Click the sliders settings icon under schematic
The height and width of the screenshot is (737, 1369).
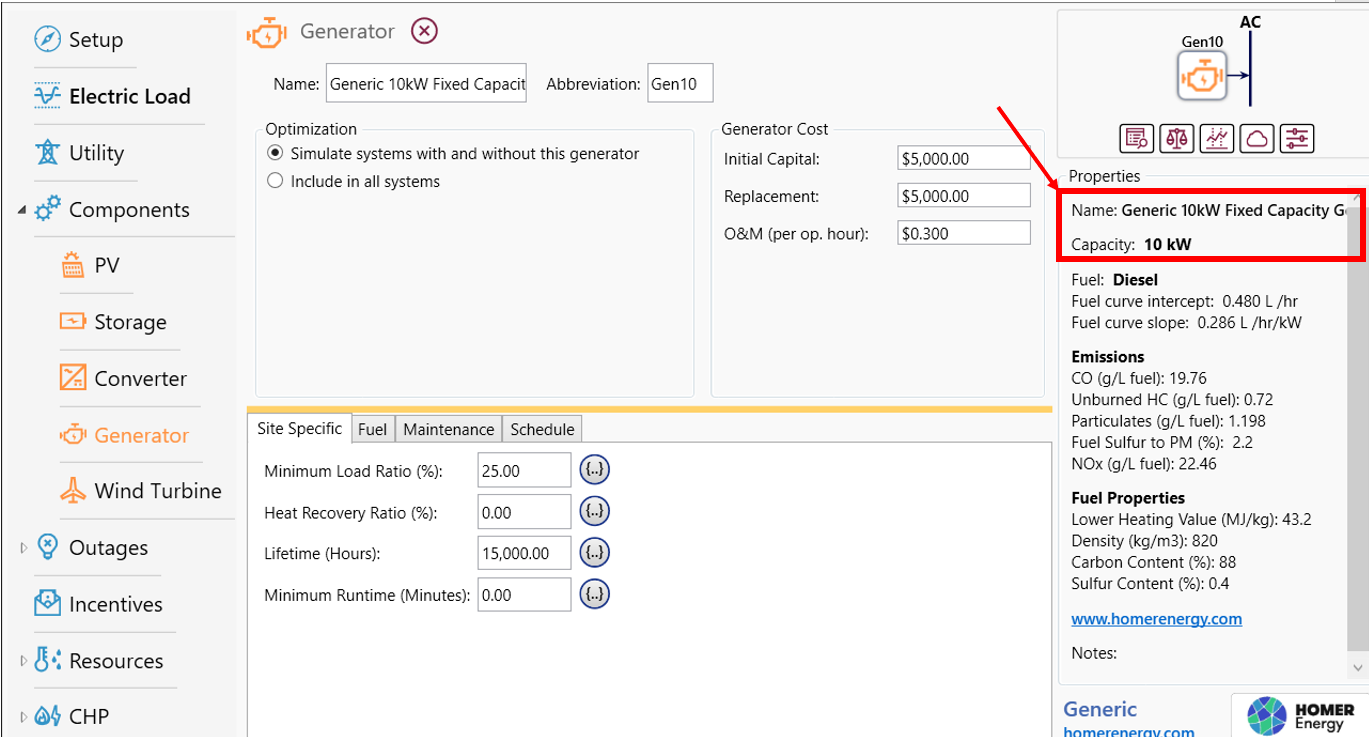(1297, 139)
